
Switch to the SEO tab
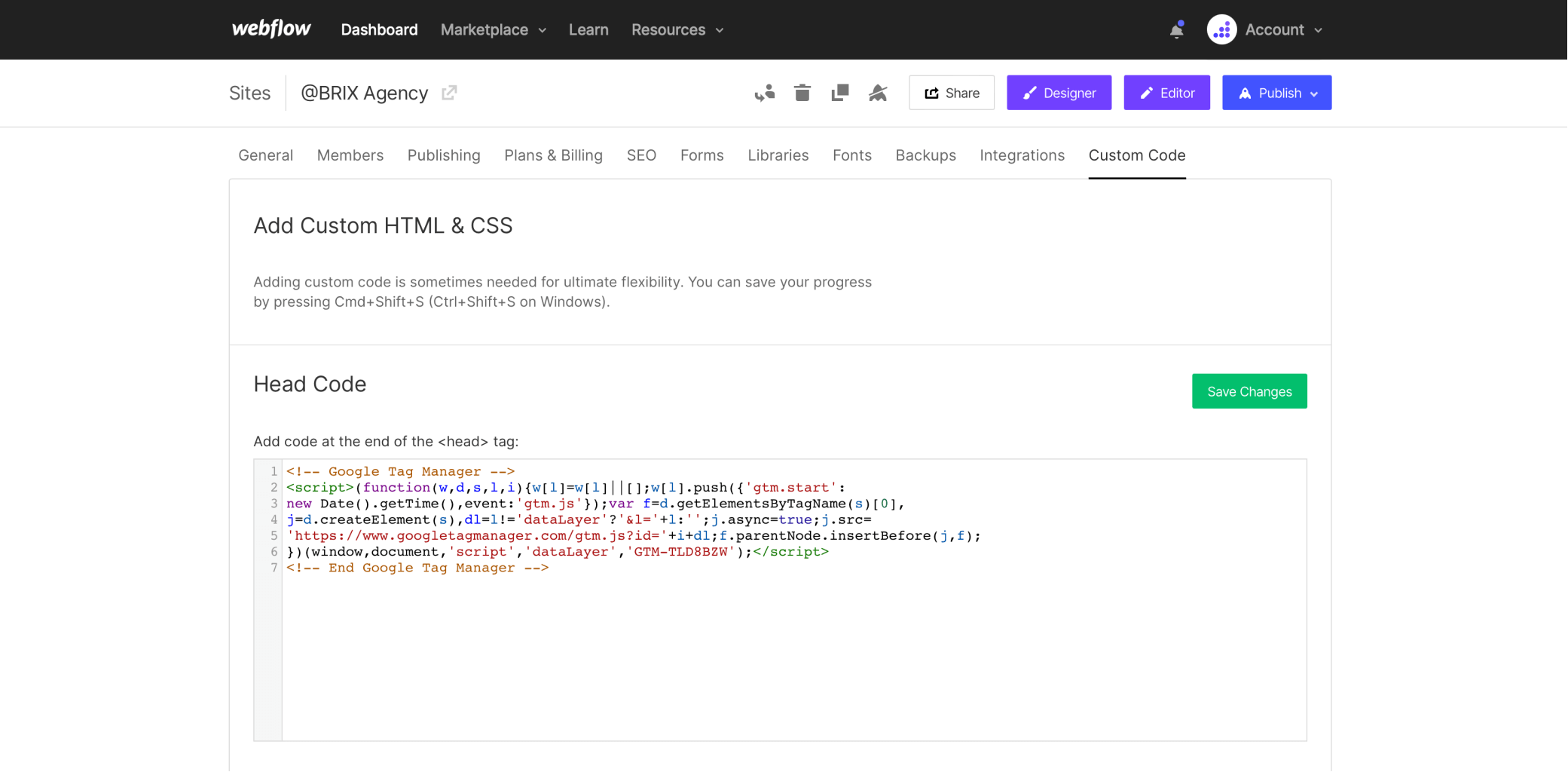pyautogui.click(x=641, y=155)
